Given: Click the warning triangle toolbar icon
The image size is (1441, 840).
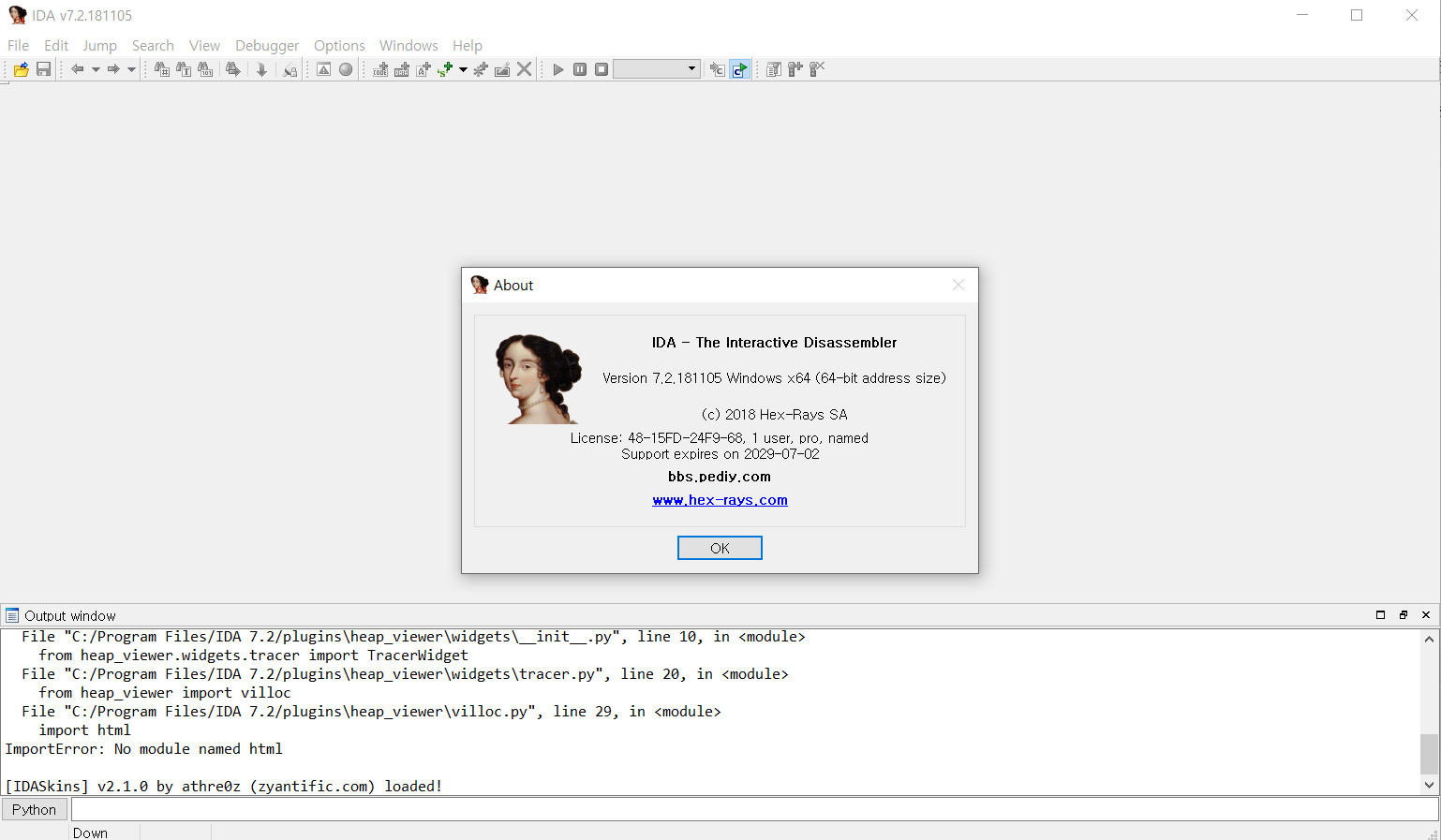Looking at the screenshot, I should (323, 69).
